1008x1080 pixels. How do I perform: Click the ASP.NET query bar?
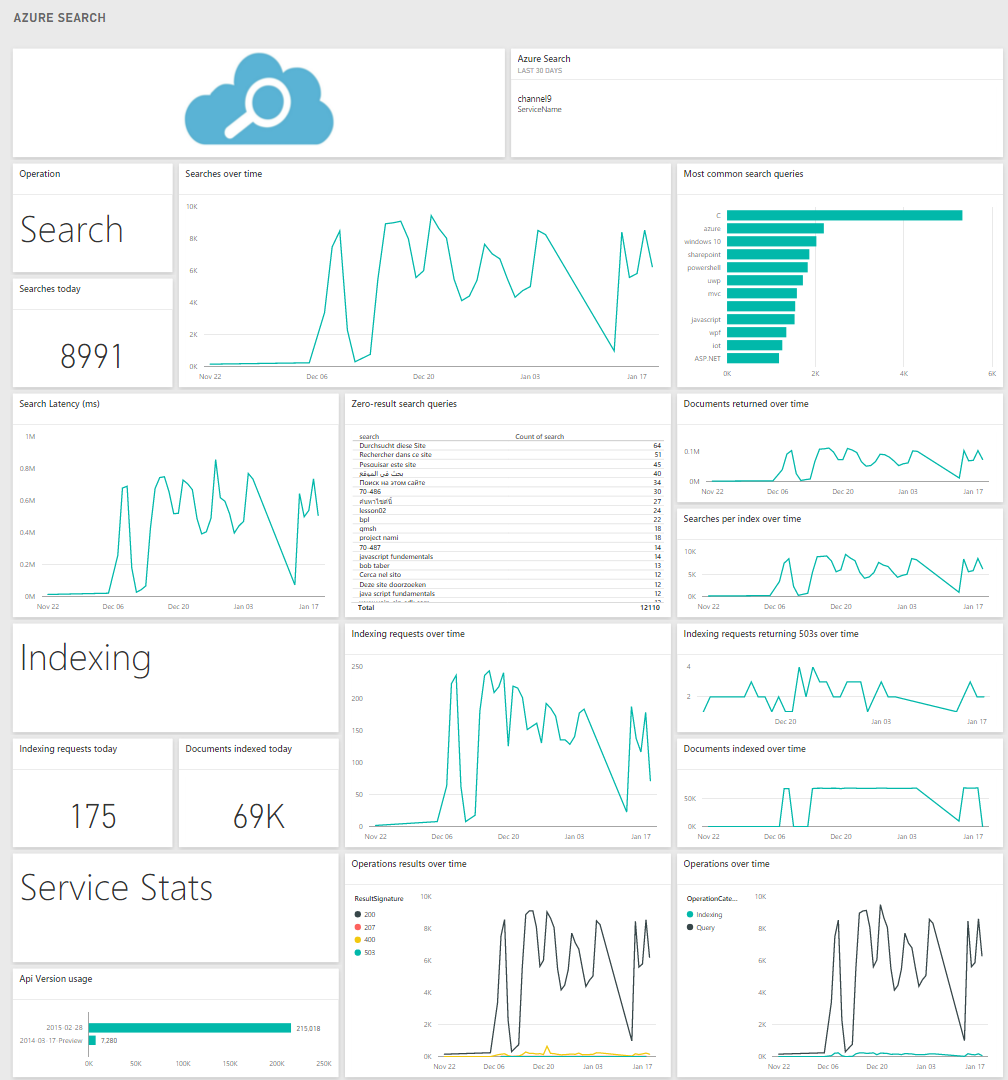[x=752, y=358]
